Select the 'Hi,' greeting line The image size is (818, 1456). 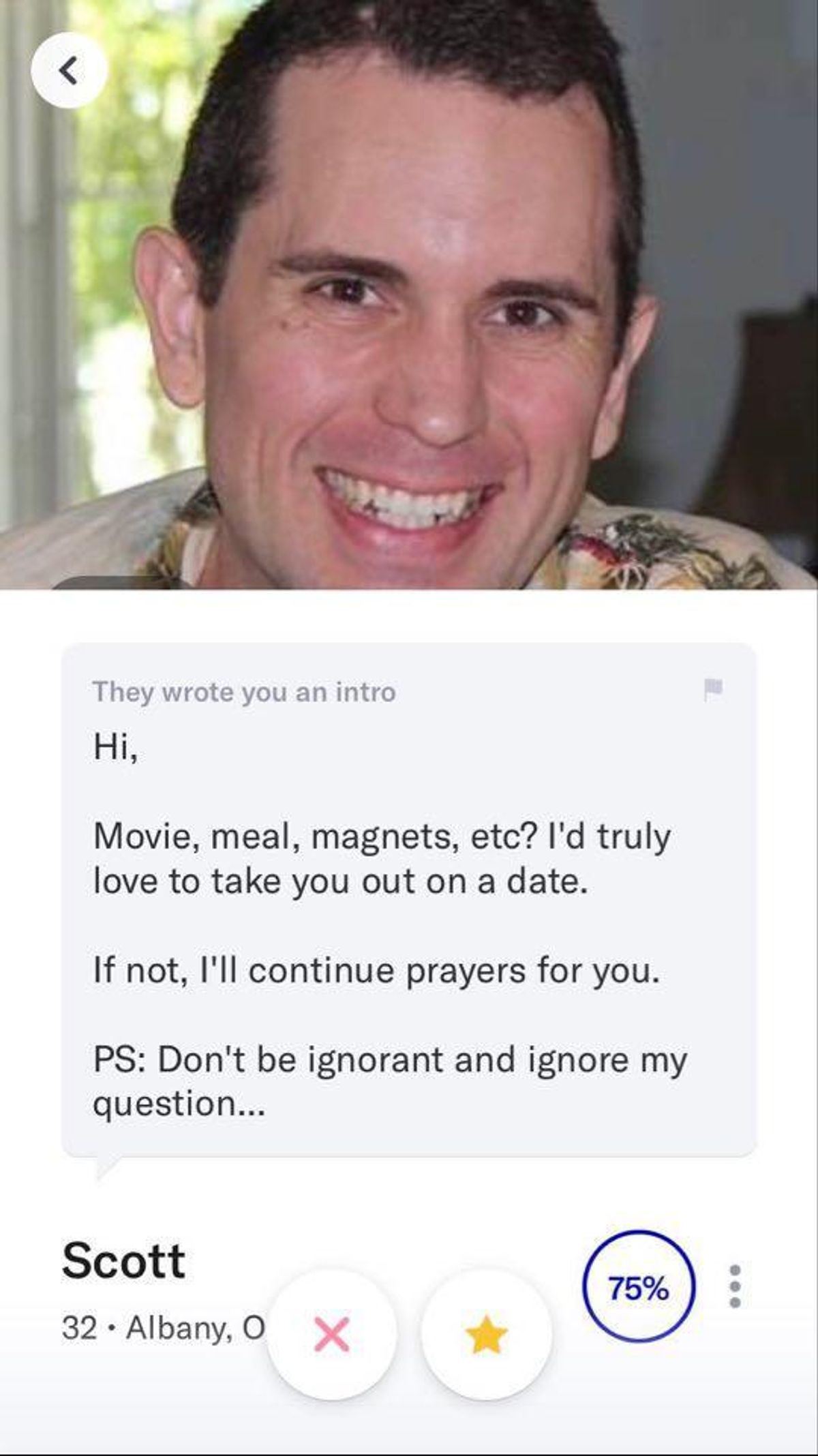coord(116,748)
